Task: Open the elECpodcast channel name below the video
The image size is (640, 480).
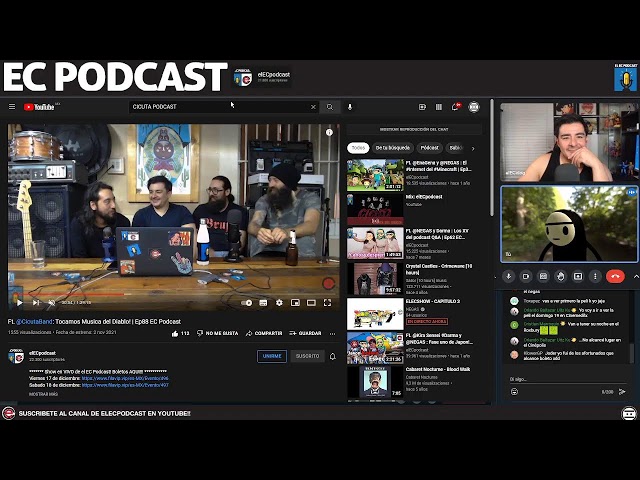Action: [x=42, y=353]
